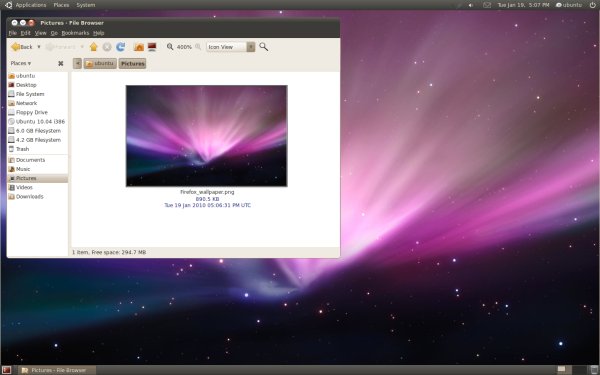600x375 pixels.
Task: Click the Forward button
Action: coord(61,47)
